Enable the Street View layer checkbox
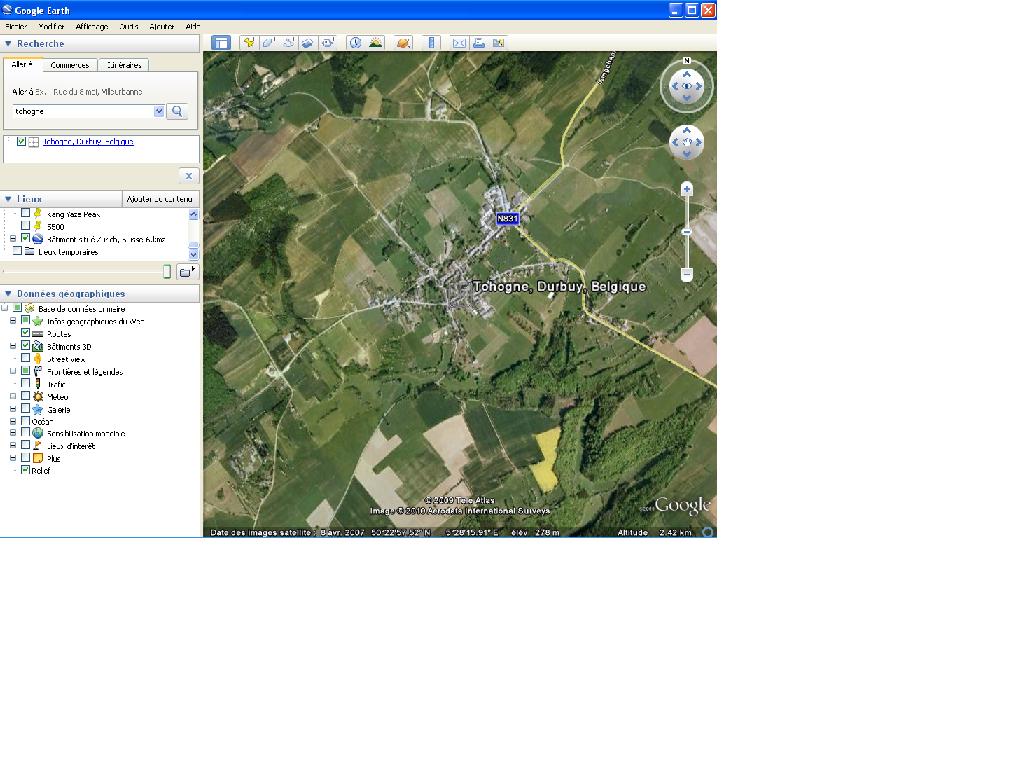 pyautogui.click(x=25, y=358)
